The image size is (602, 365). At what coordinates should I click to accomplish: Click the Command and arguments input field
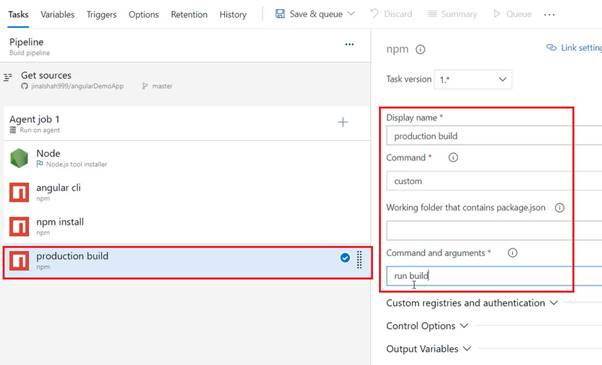pyautogui.click(x=494, y=276)
